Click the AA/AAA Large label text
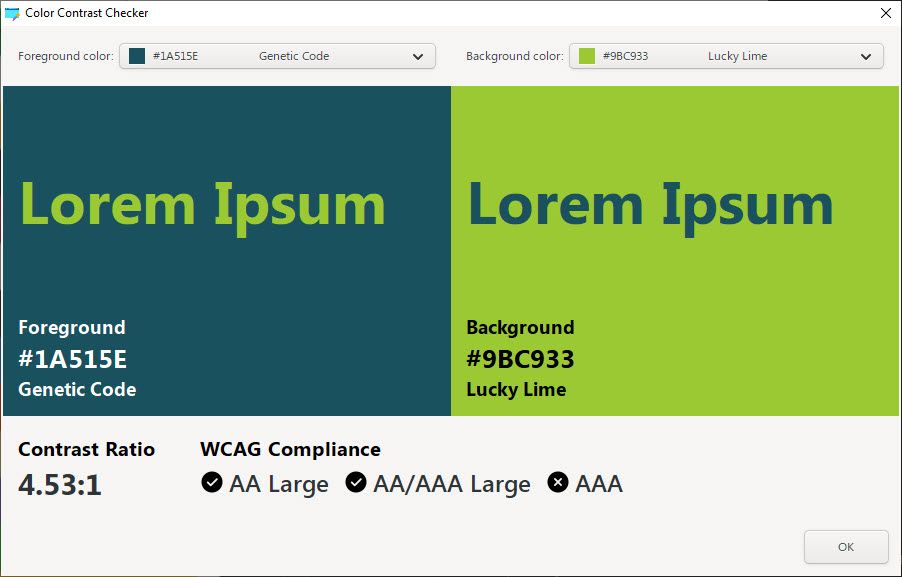The image size is (902, 577). pyautogui.click(x=452, y=484)
